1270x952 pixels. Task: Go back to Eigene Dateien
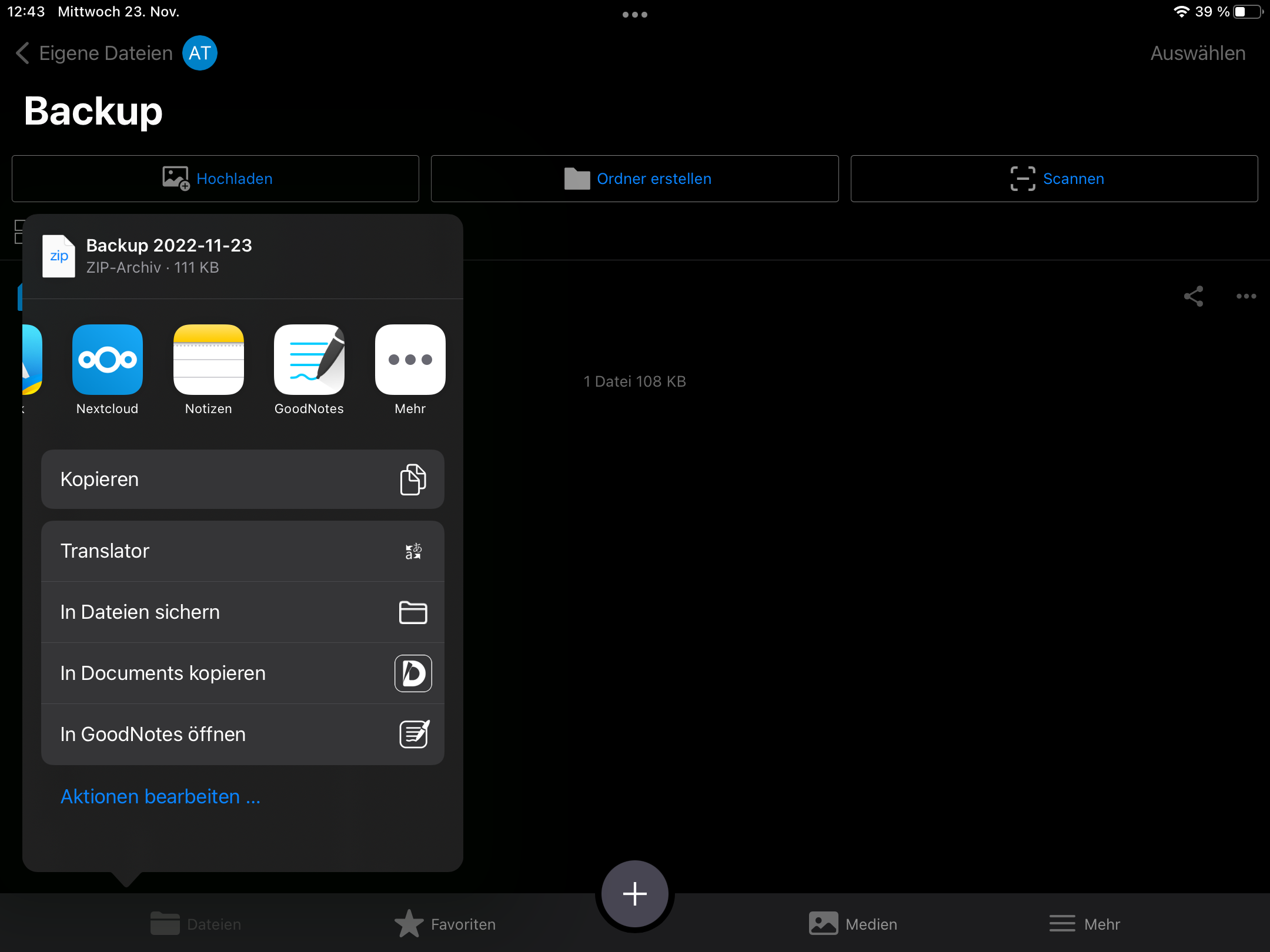[94, 53]
